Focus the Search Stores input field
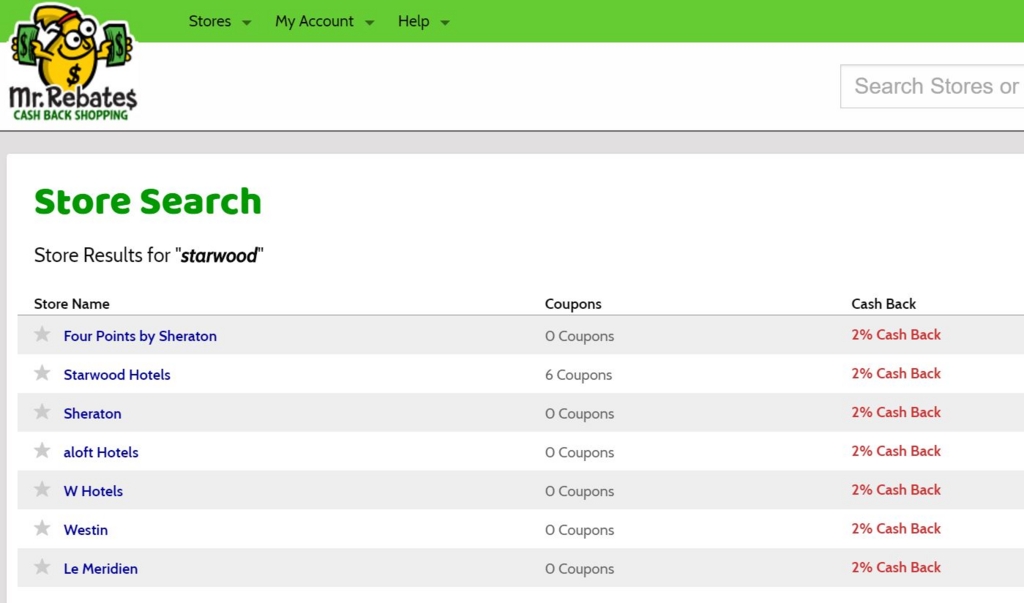1024x603 pixels. (x=932, y=86)
